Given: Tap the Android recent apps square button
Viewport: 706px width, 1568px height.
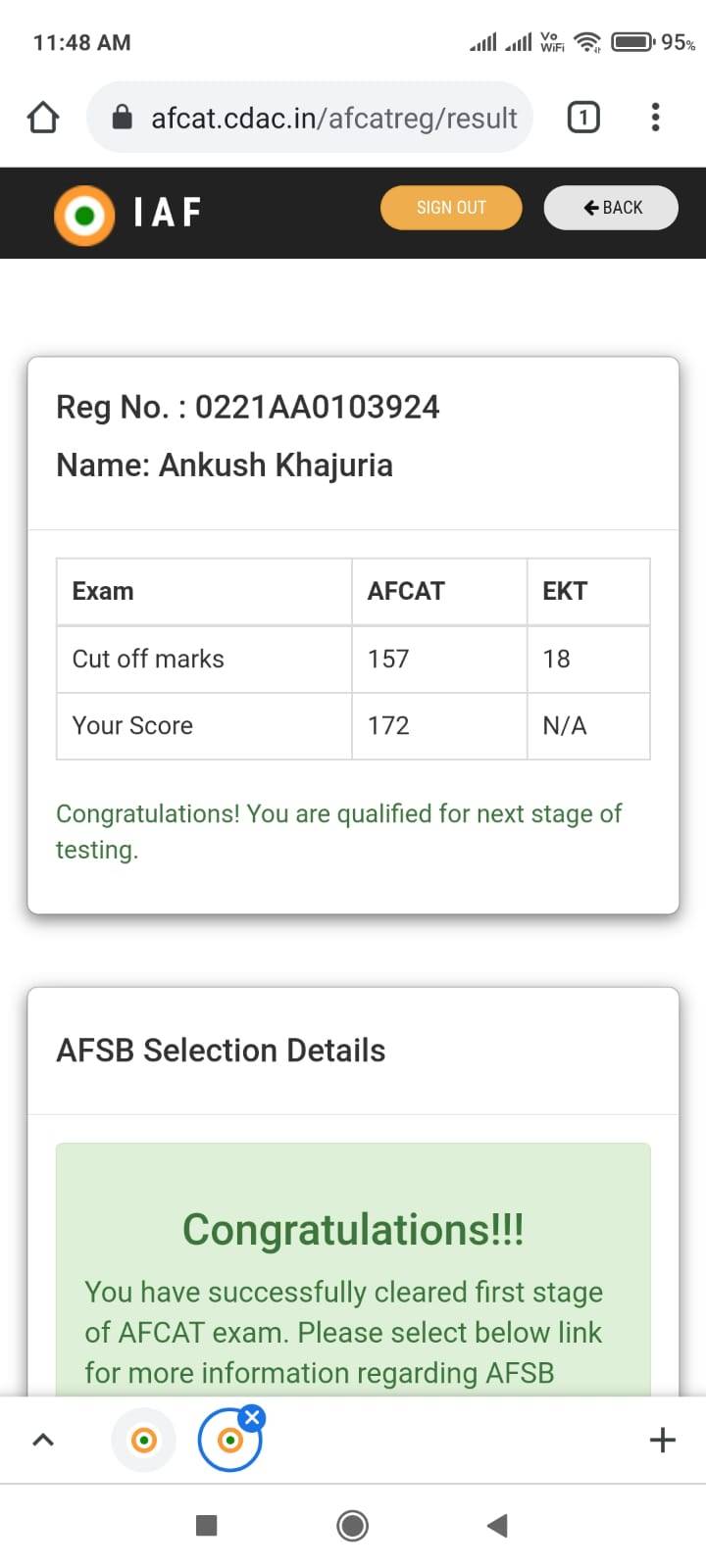Looking at the screenshot, I should point(206,1525).
